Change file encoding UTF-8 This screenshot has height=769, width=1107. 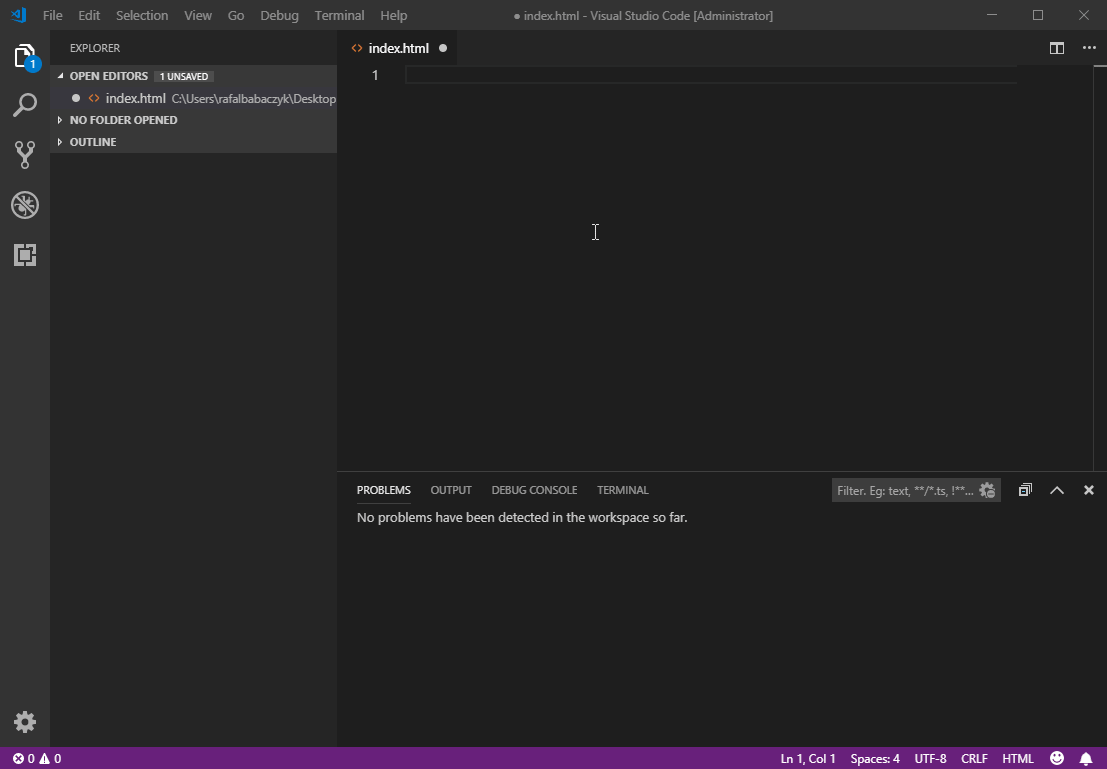click(931, 758)
